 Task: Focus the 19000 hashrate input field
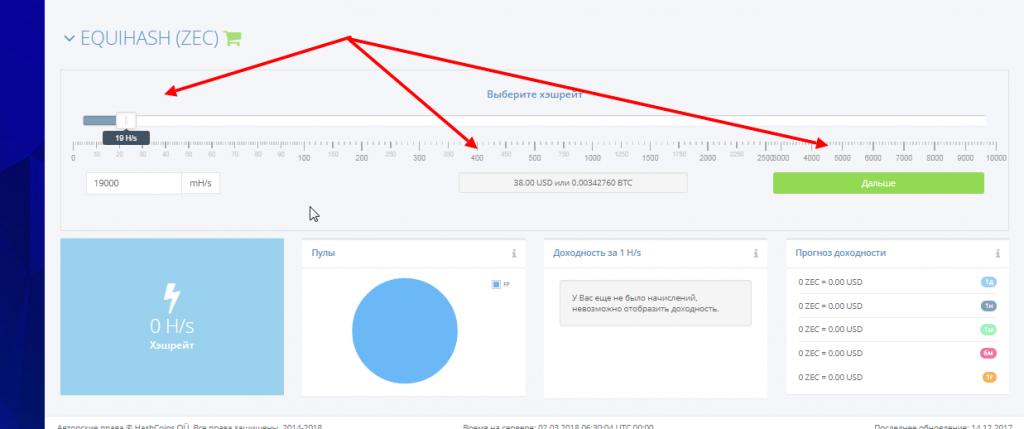134,183
